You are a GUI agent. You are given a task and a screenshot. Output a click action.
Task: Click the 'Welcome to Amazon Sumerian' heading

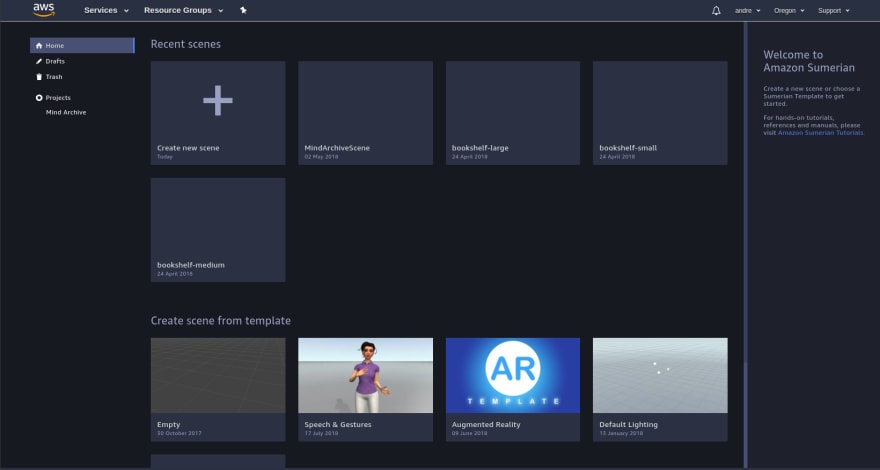click(x=809, y=61)
